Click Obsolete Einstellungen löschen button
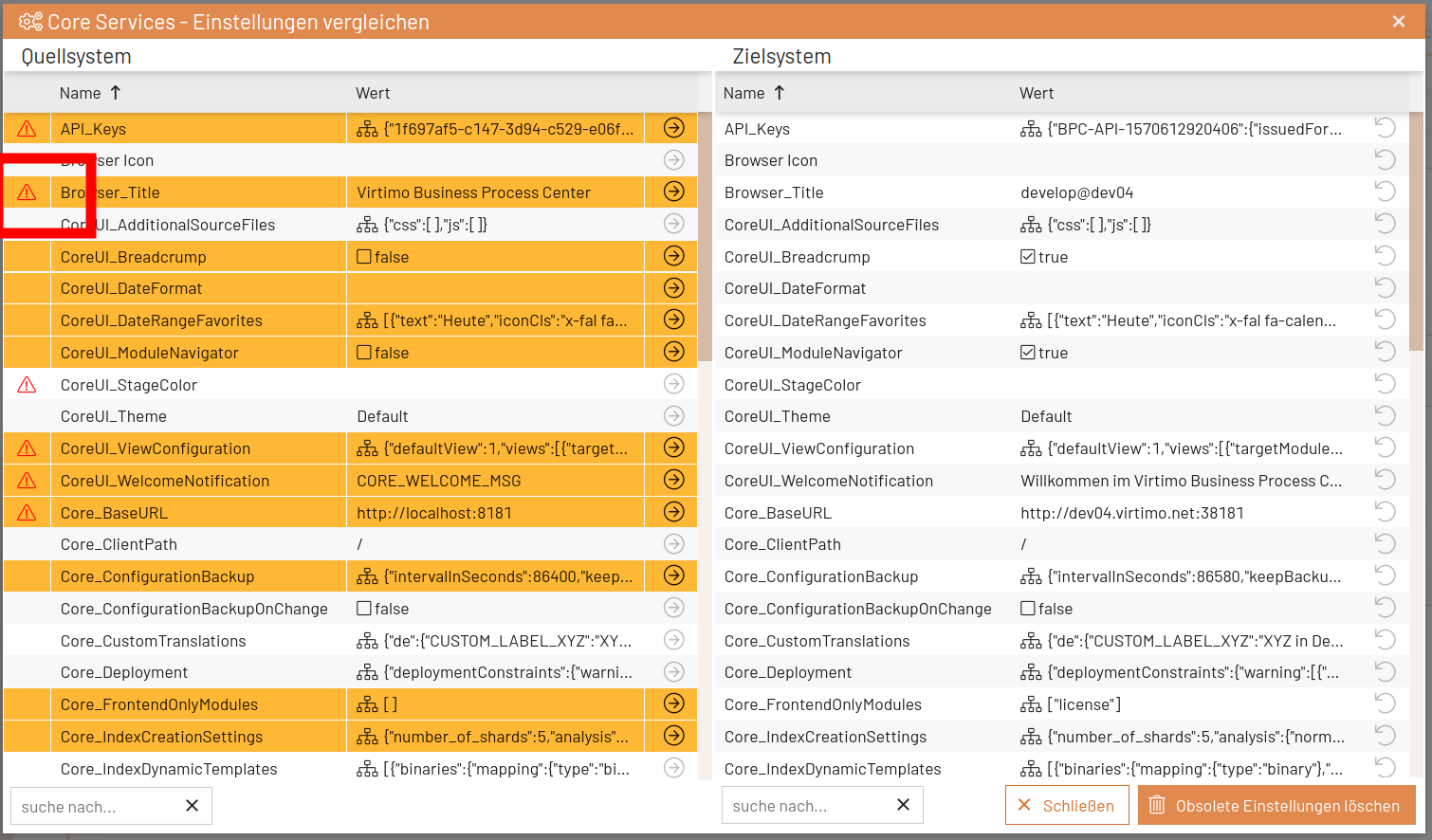 [x=1276, y=806]
